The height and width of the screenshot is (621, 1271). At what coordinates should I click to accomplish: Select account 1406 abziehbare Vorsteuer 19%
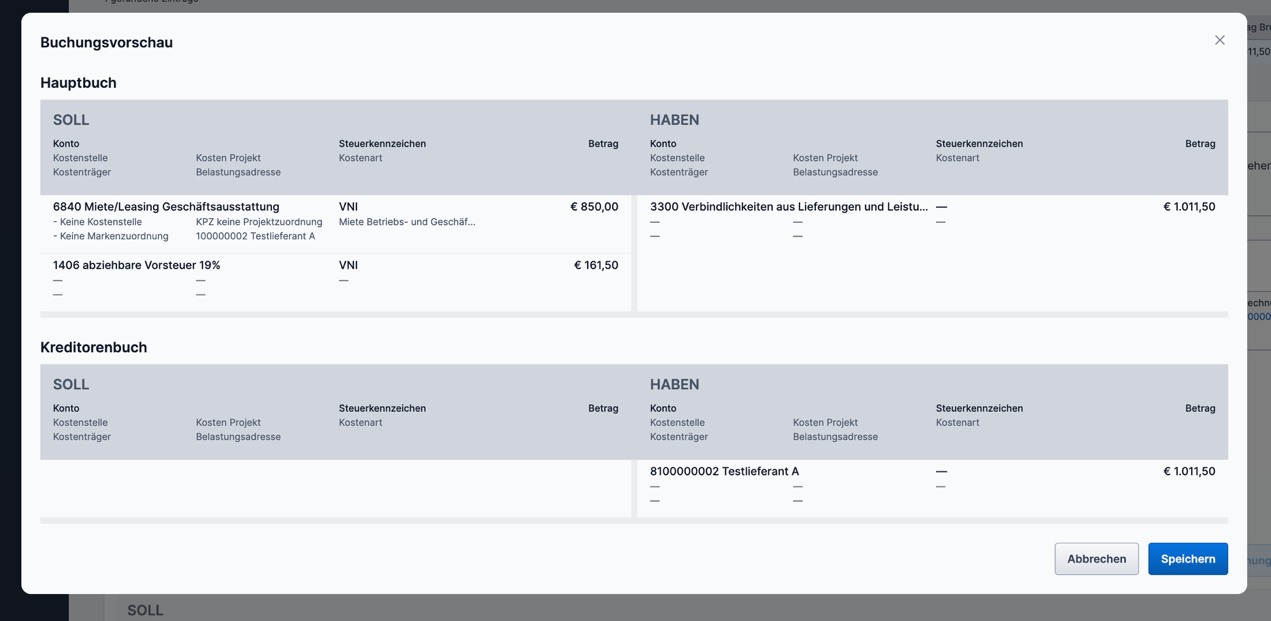137,265
